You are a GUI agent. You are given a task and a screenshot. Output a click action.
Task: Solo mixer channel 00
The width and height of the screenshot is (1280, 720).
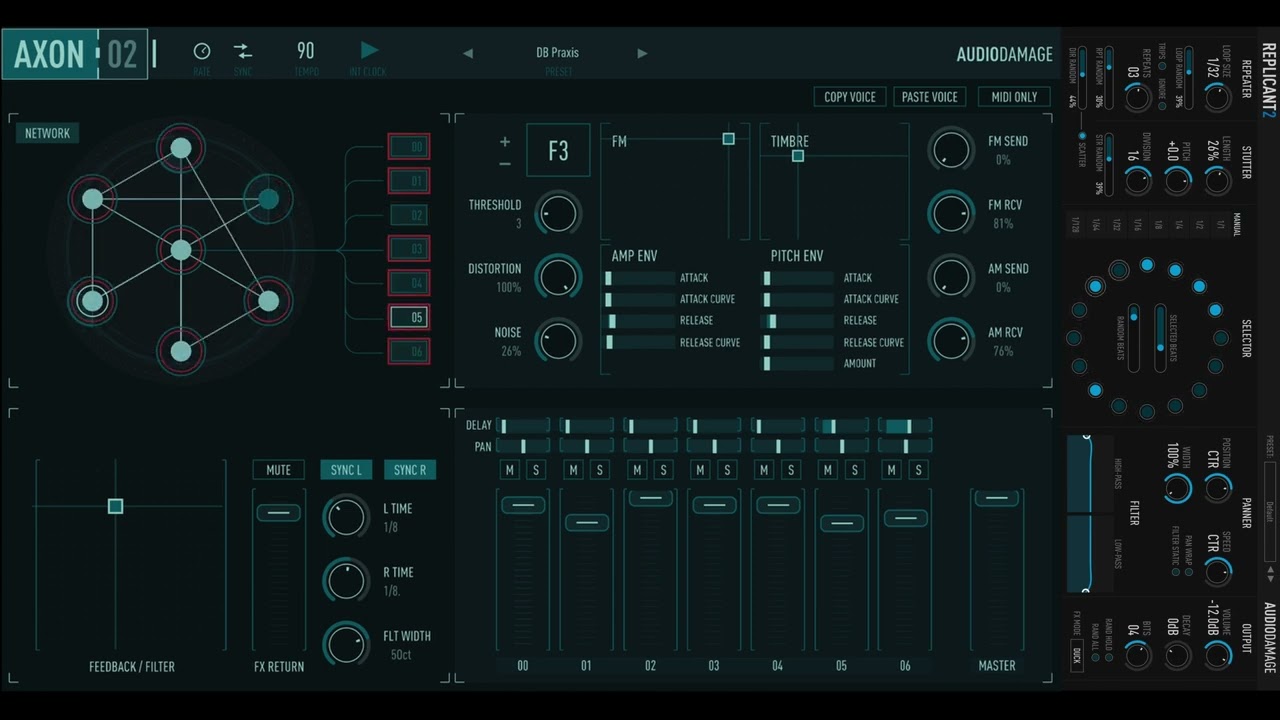coord(536,470)
